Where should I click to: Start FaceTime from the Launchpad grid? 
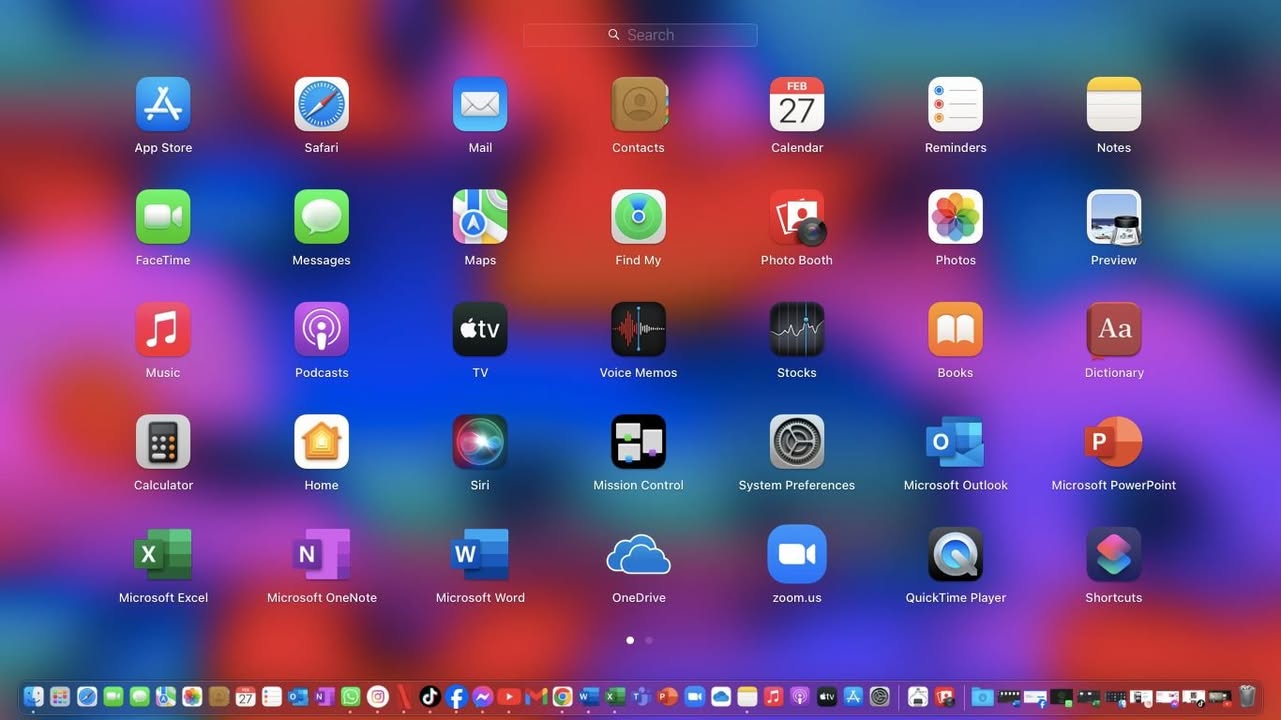coord(163,217)
